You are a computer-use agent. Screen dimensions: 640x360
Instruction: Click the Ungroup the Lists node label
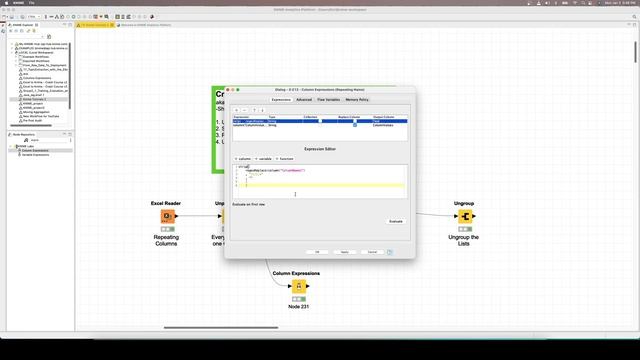[464, 240]
